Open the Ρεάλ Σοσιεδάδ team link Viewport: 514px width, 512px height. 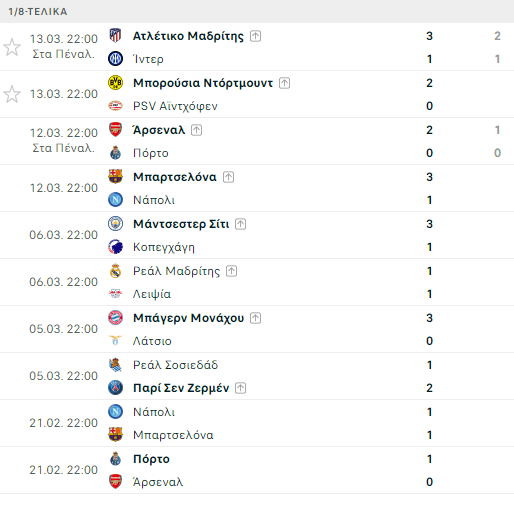click(175, 365)
